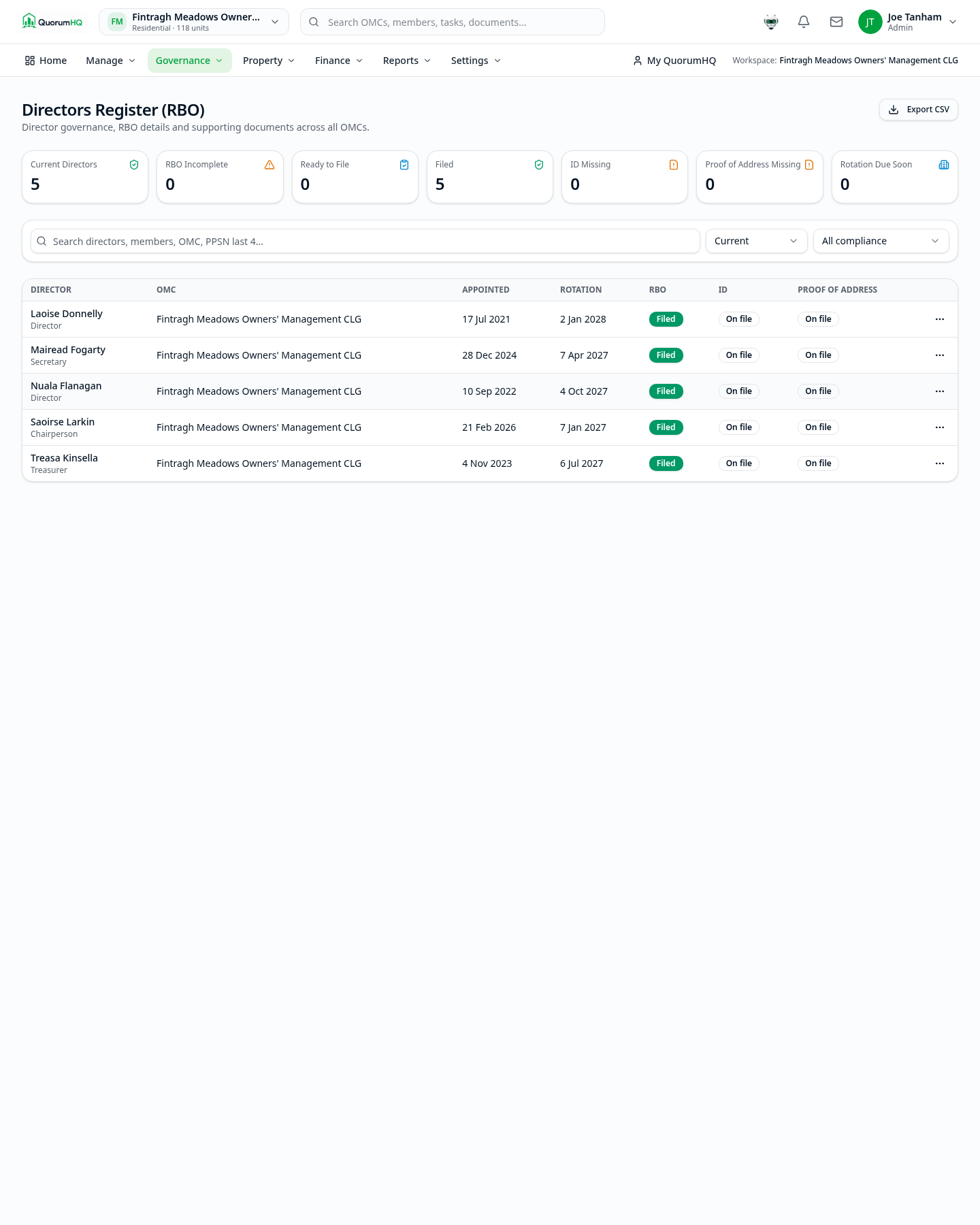Open My QuorumHQ link
980x1225 pixels.
click(x=674, y=61)
